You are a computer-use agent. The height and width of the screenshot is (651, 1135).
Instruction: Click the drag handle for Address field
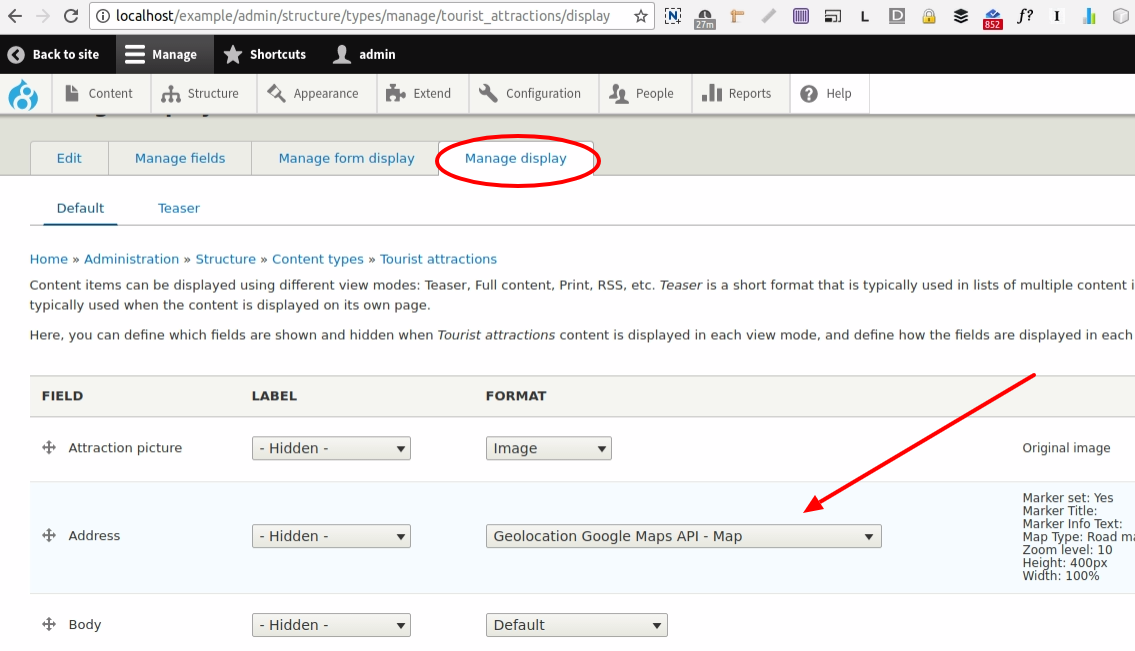(48, 536)
